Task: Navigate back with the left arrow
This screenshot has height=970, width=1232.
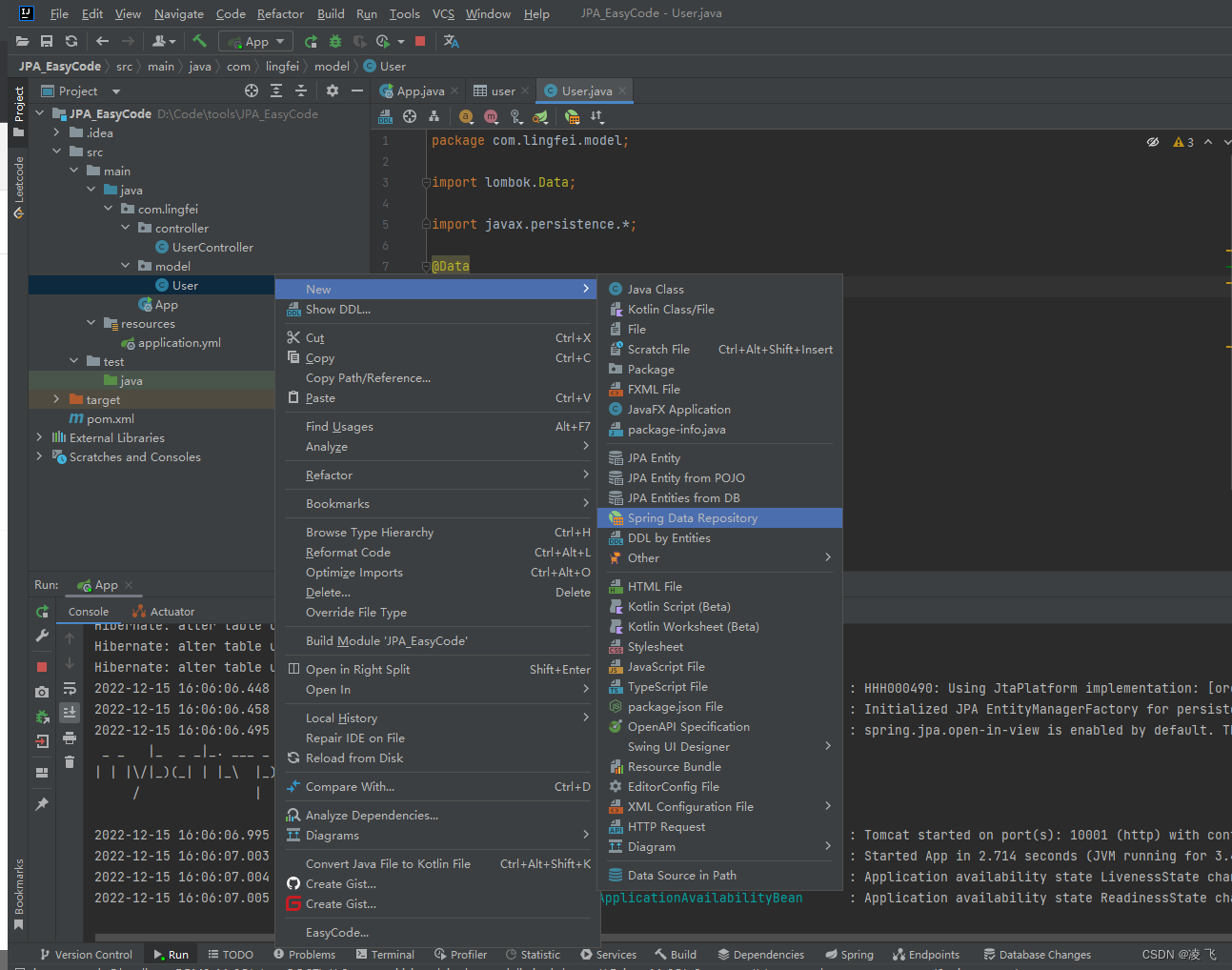Action: coord(102,41)
